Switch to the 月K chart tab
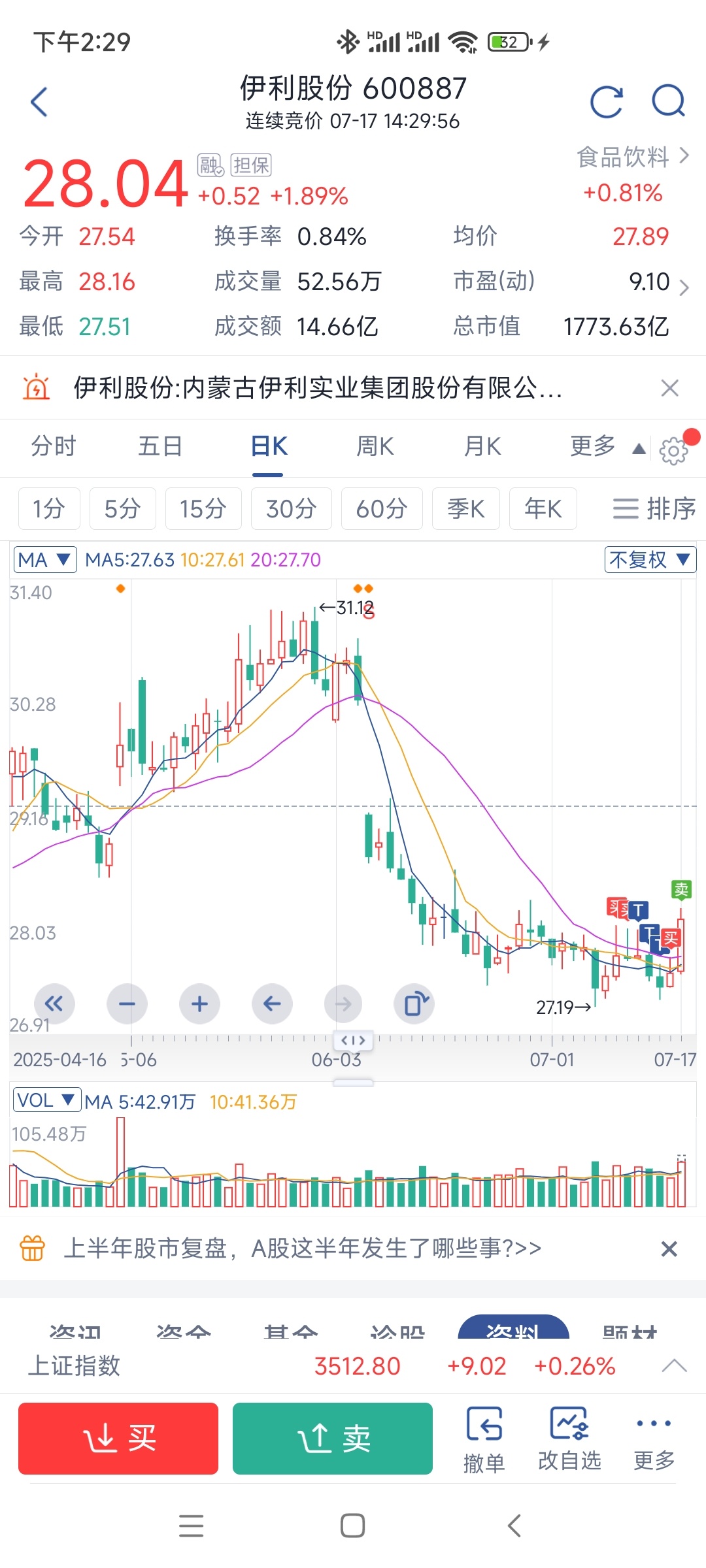The image size is (706, 1568). coord(482,446)
